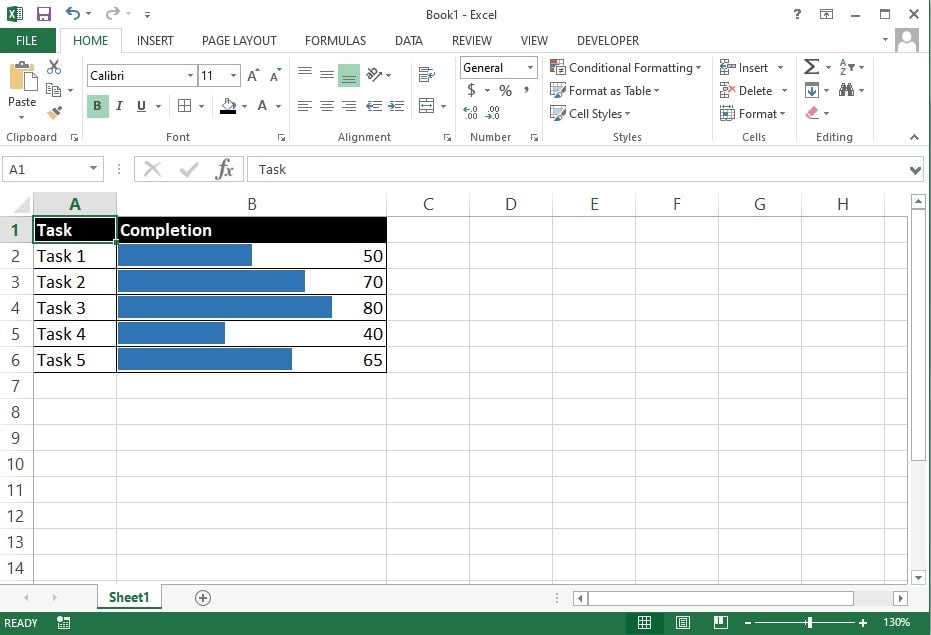The image size is (931, 635).
Task: Click the Delete cells button
Action: (x=746, y=90)
